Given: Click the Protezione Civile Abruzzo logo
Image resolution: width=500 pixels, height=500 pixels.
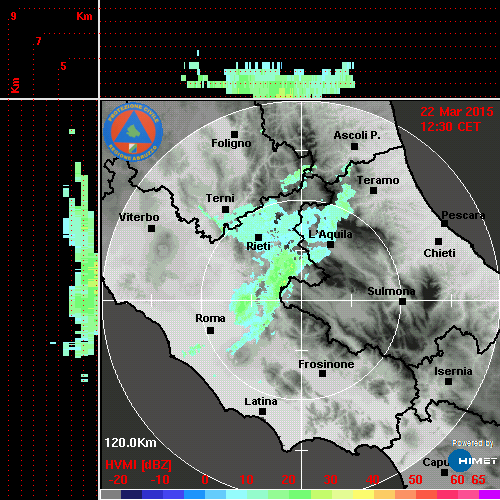Looking at the screenshot, I should (133, 132).
